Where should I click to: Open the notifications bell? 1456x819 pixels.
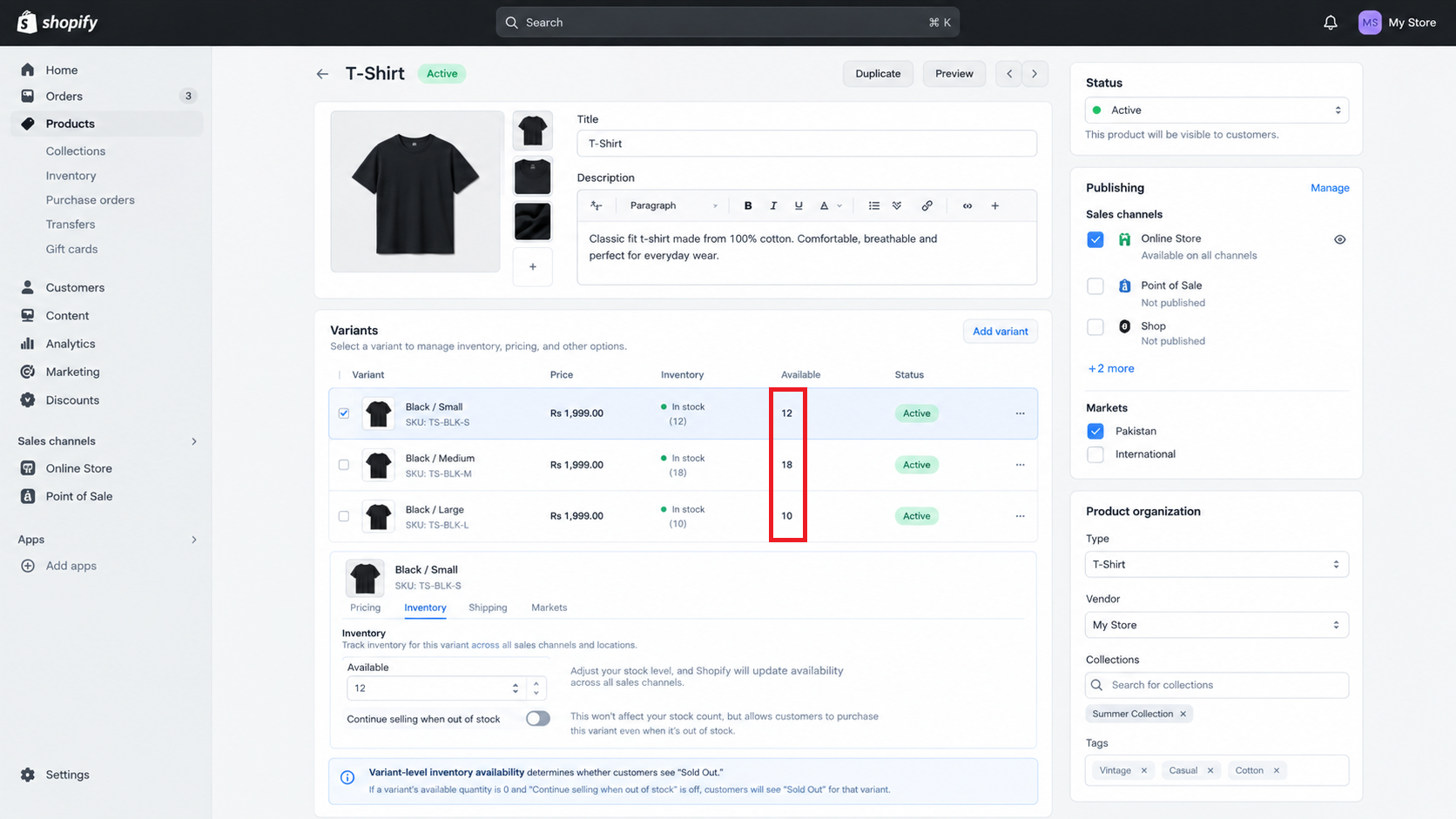1330,23
